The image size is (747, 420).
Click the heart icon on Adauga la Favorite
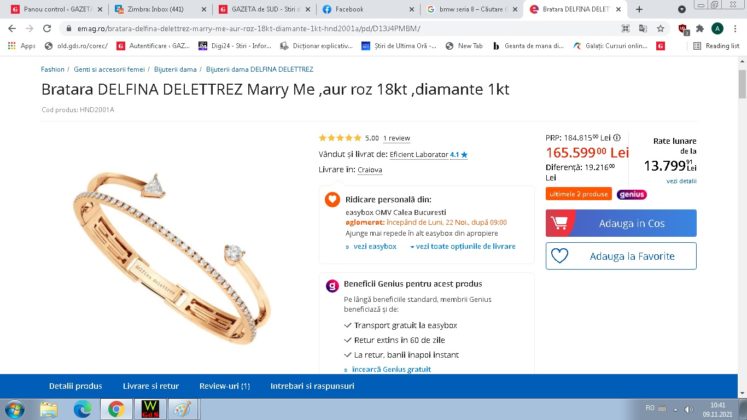[560, 256]
